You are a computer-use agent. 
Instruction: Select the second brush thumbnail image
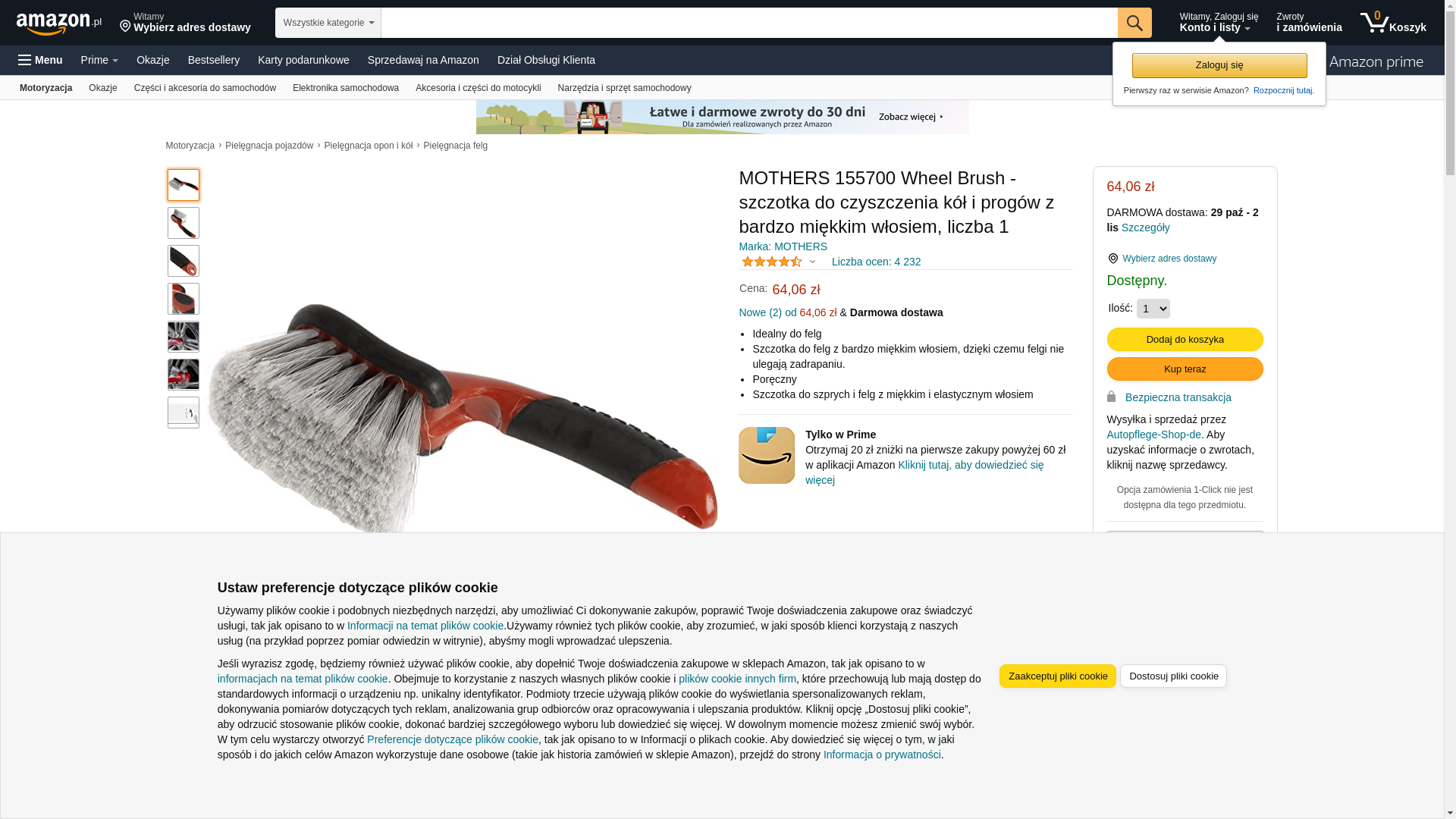184,223
